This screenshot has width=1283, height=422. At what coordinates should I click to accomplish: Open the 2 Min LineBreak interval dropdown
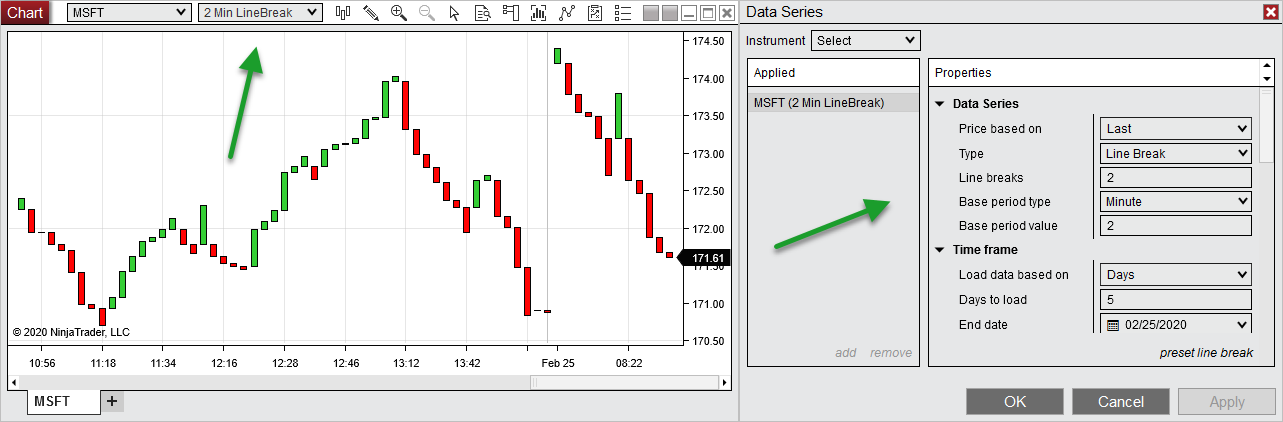pos(260,13)
